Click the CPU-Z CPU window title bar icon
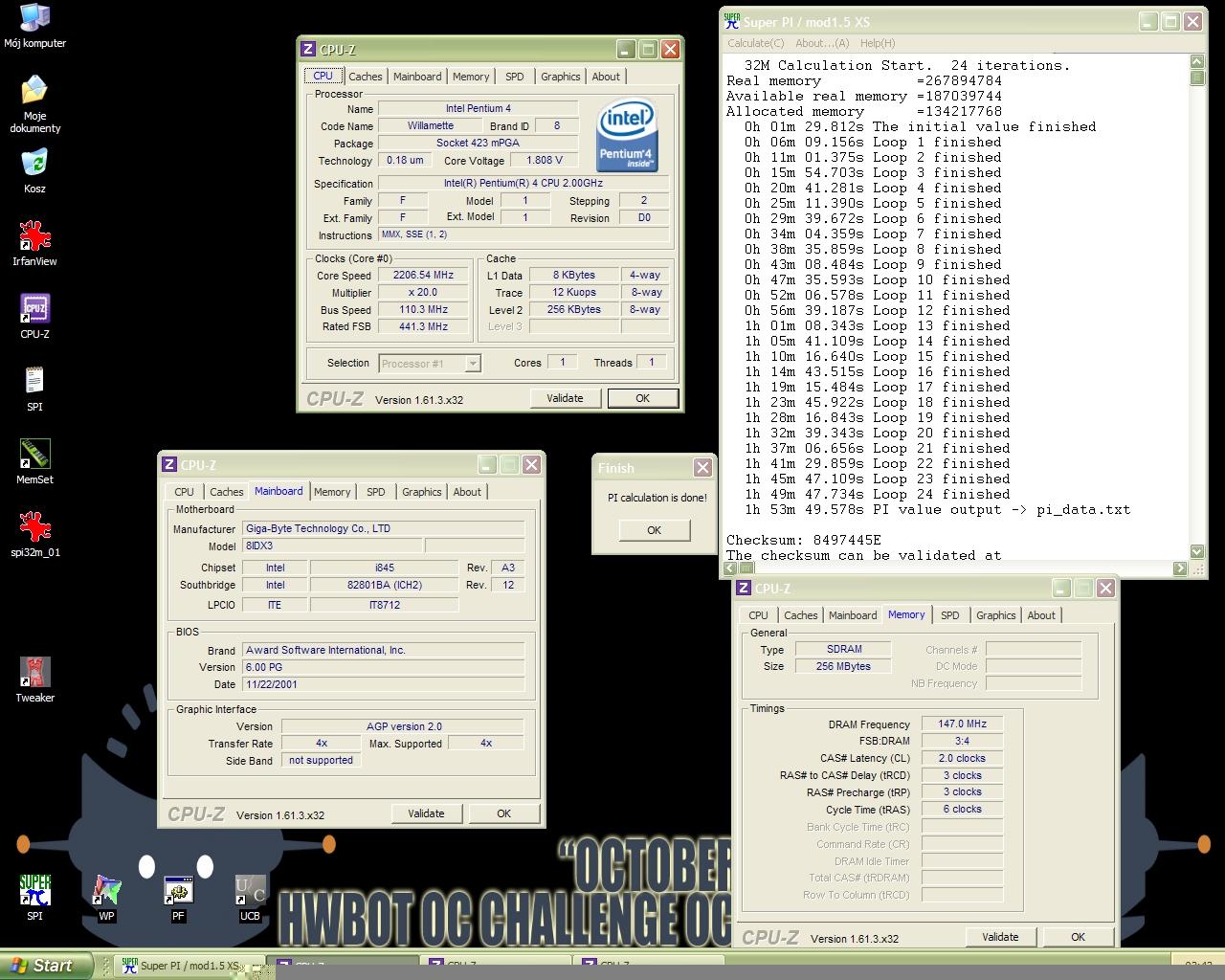The height and width of the screenshot is (980, 1225). [308, 50]
